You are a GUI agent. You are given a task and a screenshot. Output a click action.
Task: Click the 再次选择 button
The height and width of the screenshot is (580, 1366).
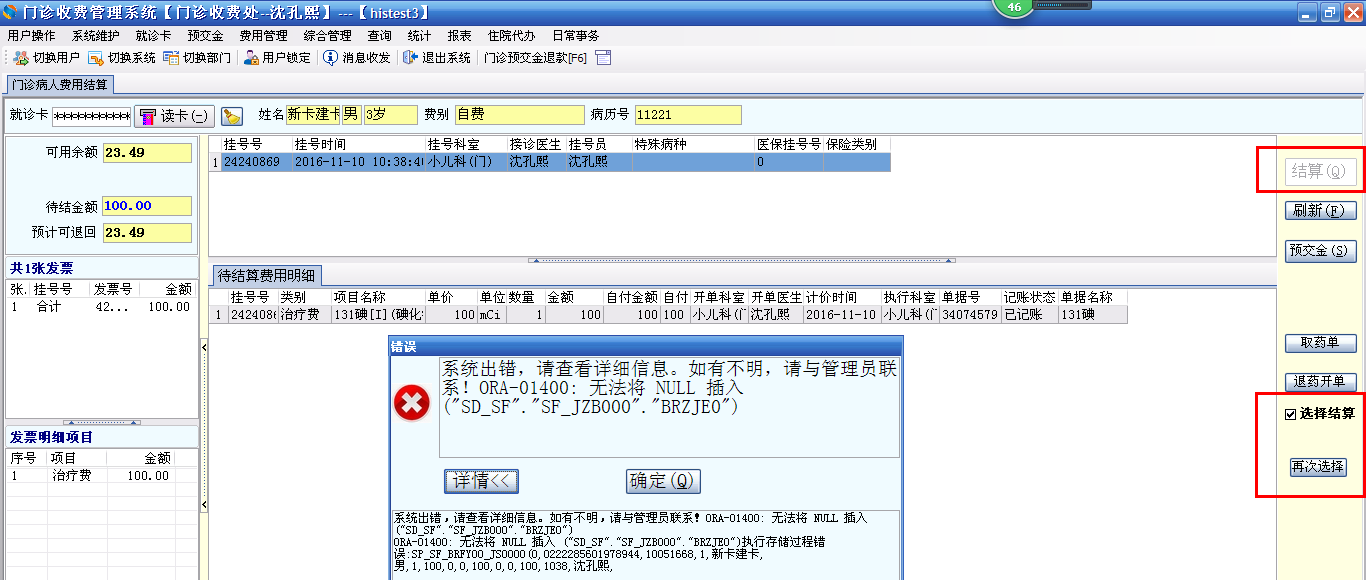coord(1317,467)
